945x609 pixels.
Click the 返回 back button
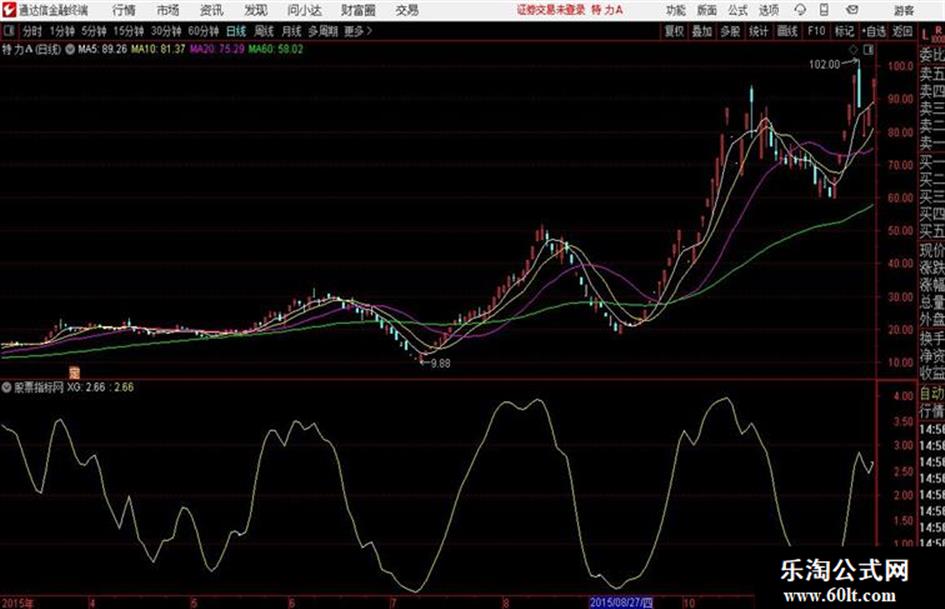(x=903, y=31)
